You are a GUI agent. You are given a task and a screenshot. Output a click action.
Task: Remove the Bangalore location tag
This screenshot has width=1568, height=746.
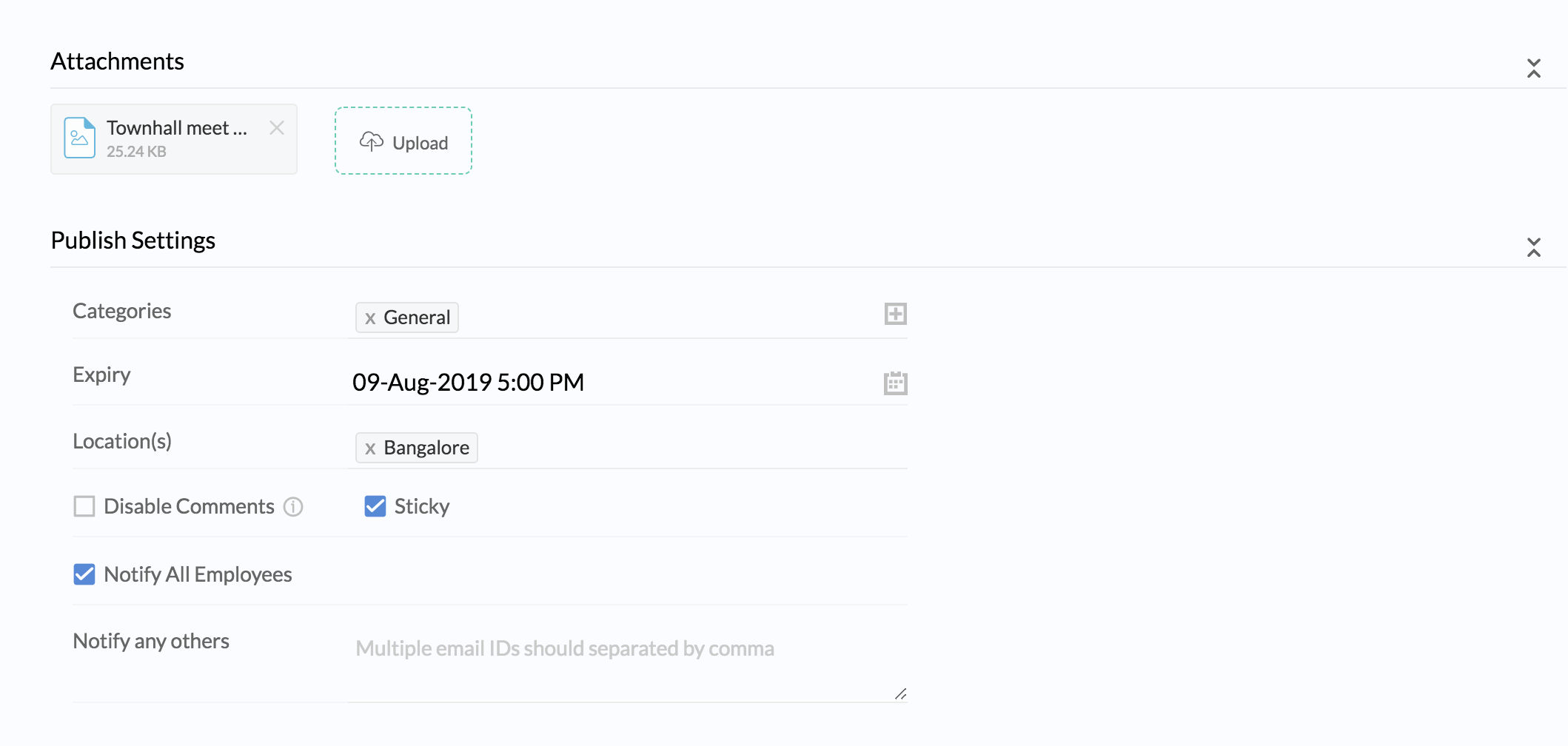[x=370, y=448]
